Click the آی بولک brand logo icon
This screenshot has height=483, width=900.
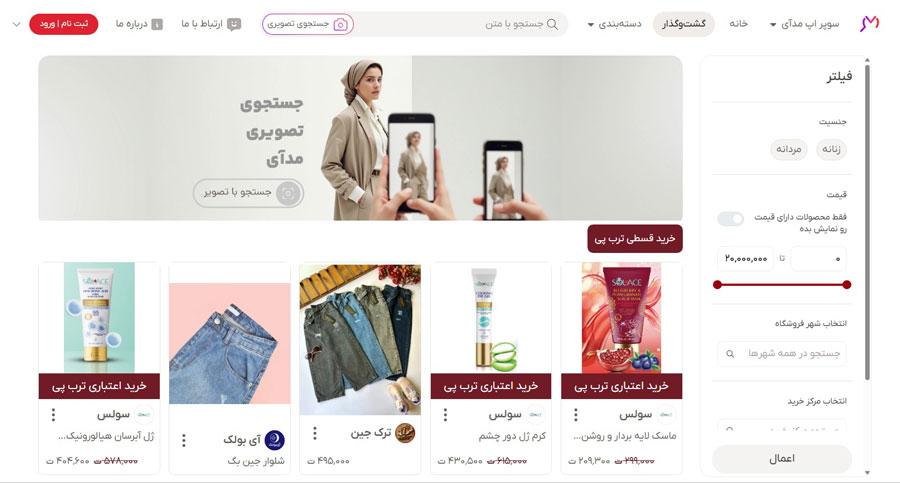point(274,440)
